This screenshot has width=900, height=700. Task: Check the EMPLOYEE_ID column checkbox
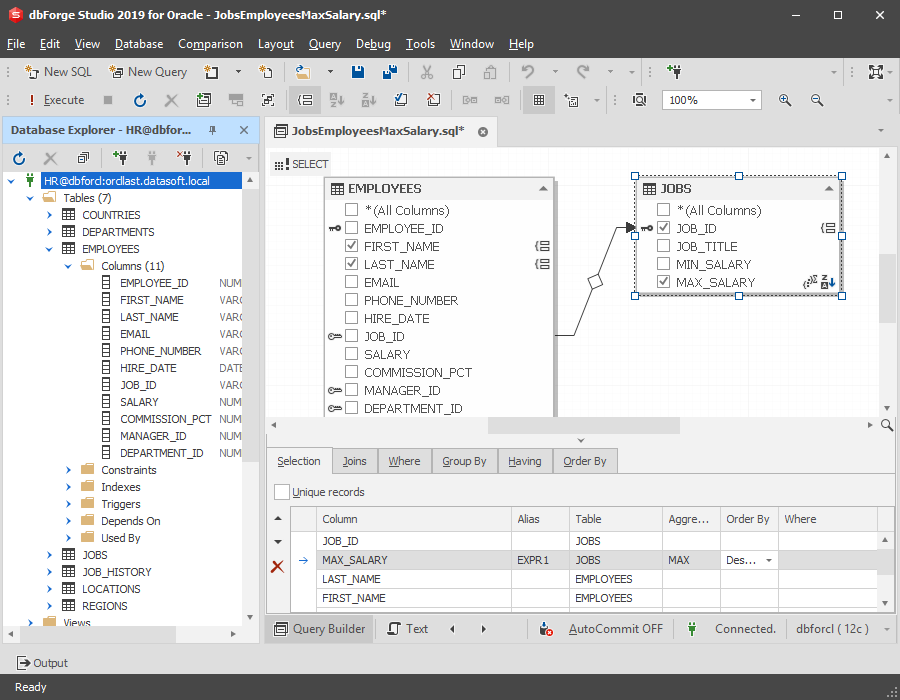351,228
